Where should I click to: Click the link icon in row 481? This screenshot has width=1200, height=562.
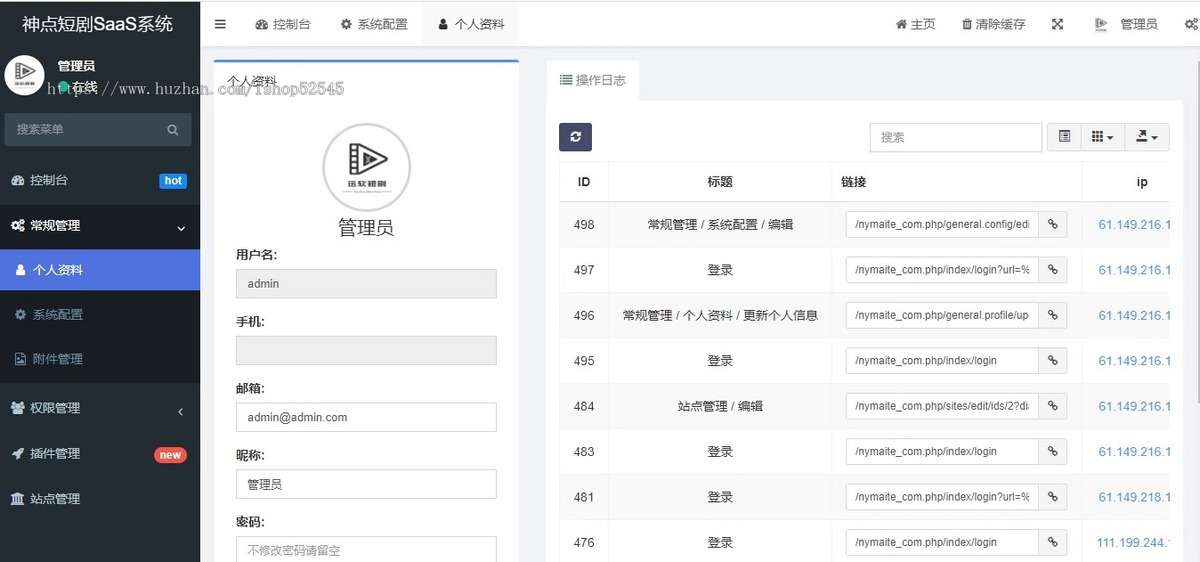(x=1053, y=497)
